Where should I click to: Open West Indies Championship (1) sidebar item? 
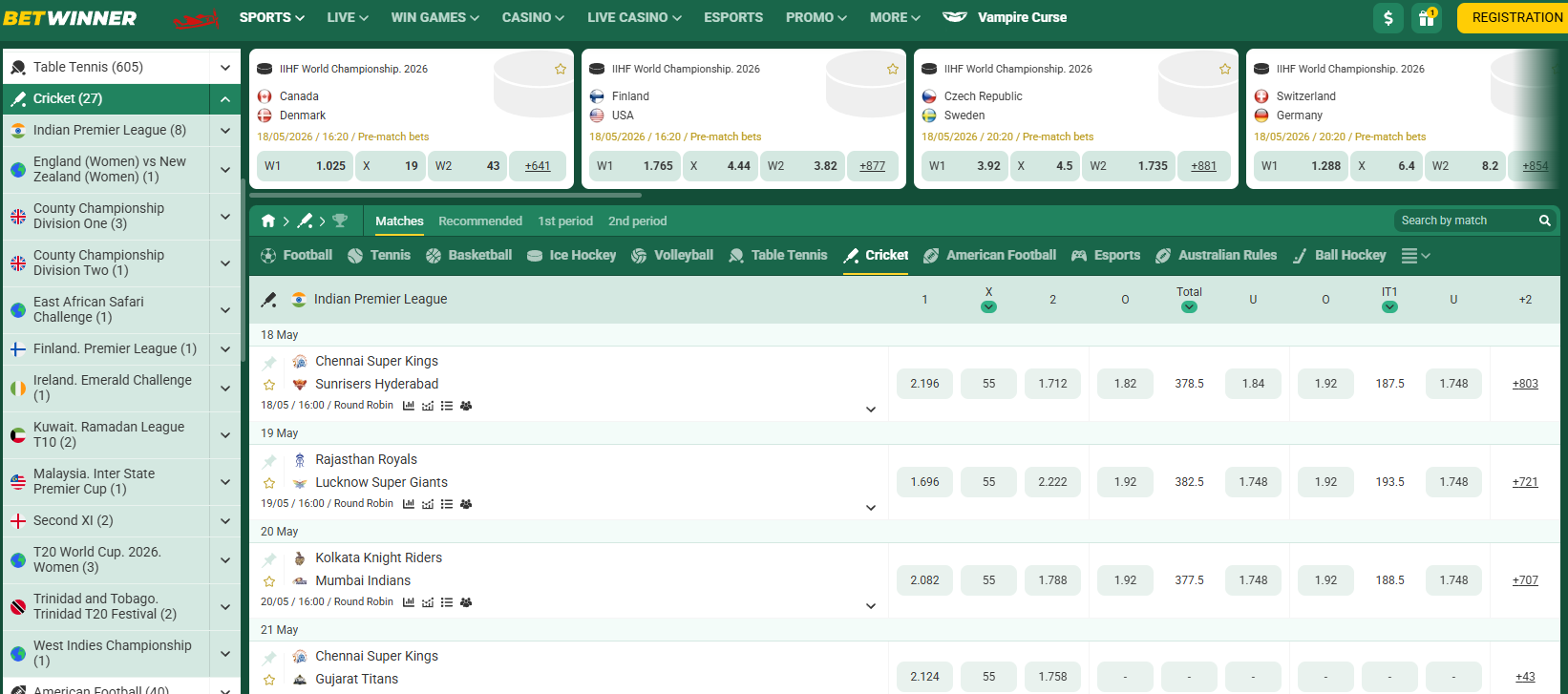[106, 653]
